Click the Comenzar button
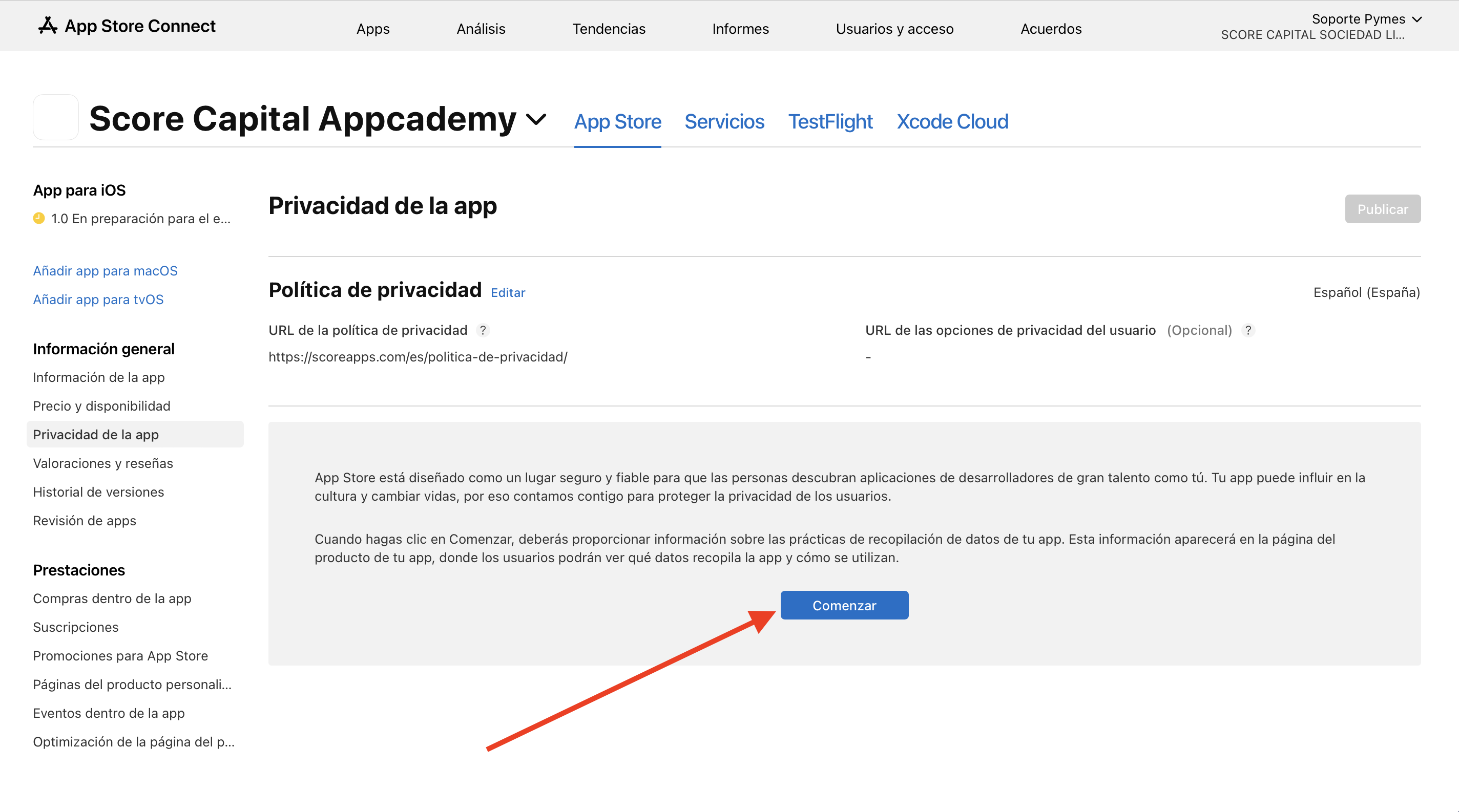 click(x=844, y=605)
